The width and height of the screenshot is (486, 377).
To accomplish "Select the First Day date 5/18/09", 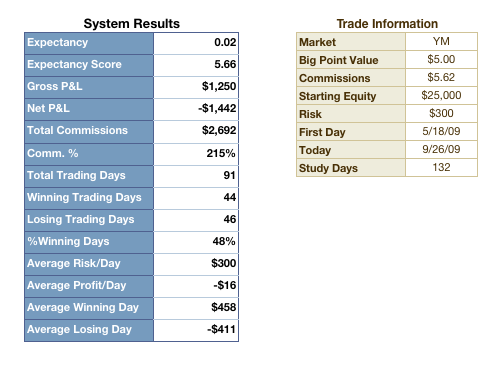I will click(441, 132).
